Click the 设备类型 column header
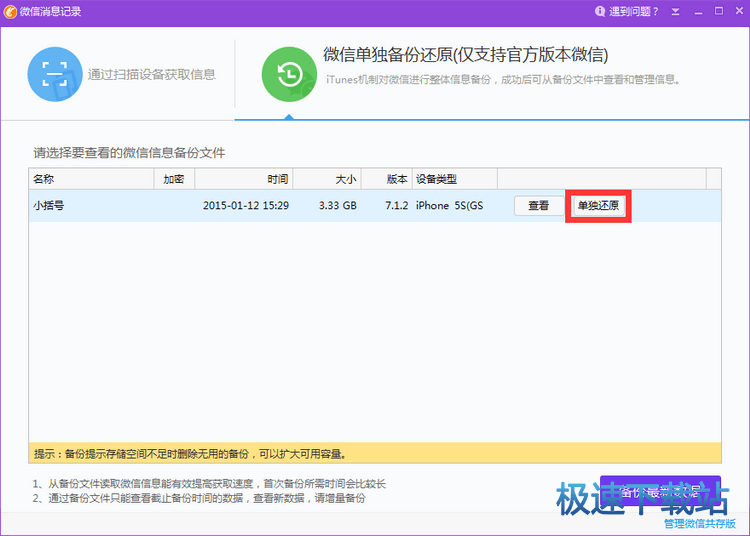 tap(453, 179)
